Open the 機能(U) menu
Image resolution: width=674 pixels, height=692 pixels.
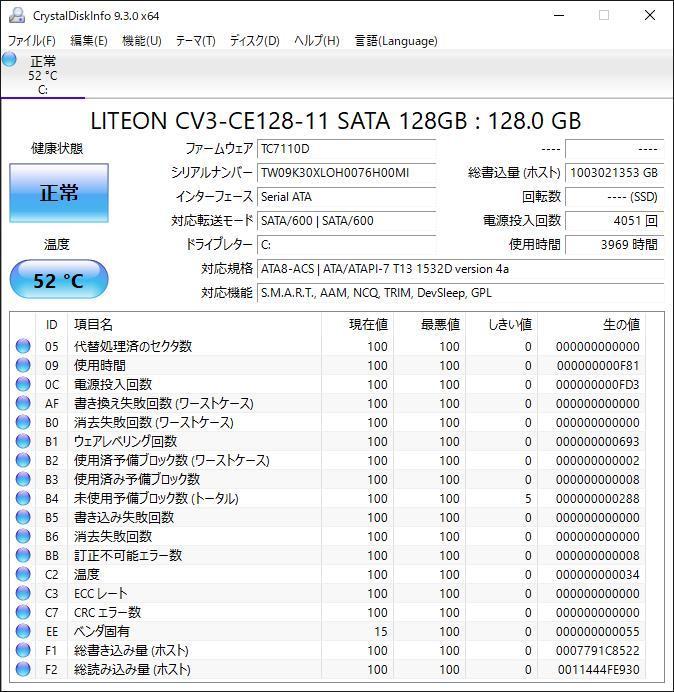tap(142, 41)
